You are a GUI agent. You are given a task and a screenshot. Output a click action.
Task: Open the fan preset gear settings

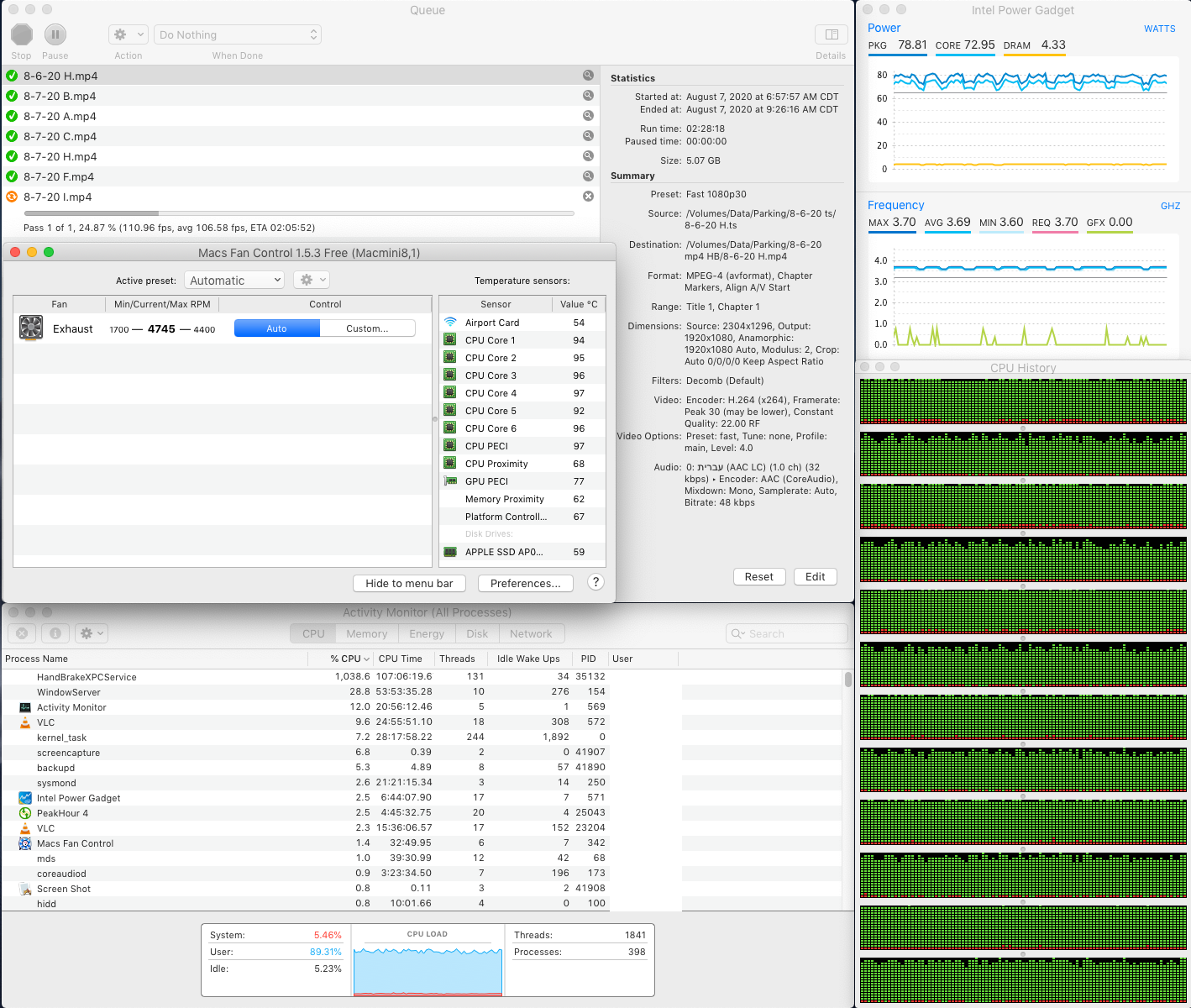311,280
